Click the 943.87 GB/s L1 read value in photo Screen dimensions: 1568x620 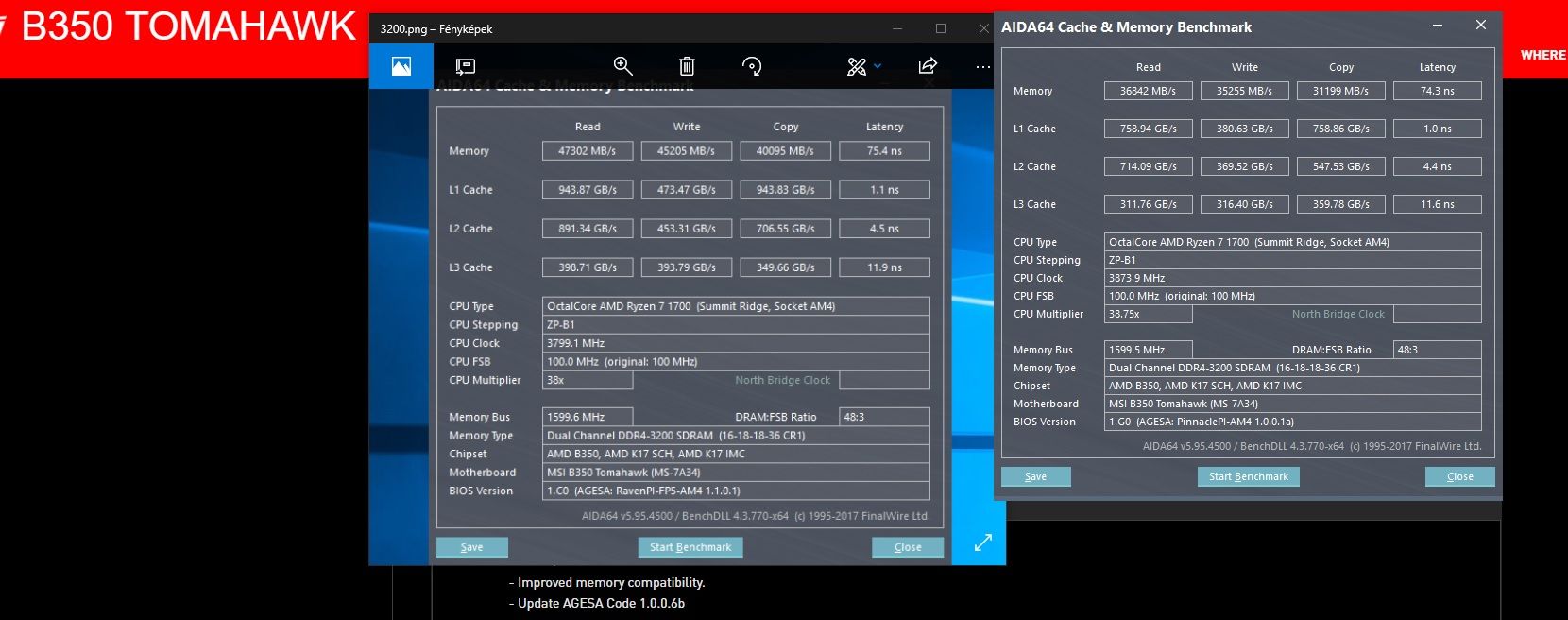pos(587,190)
